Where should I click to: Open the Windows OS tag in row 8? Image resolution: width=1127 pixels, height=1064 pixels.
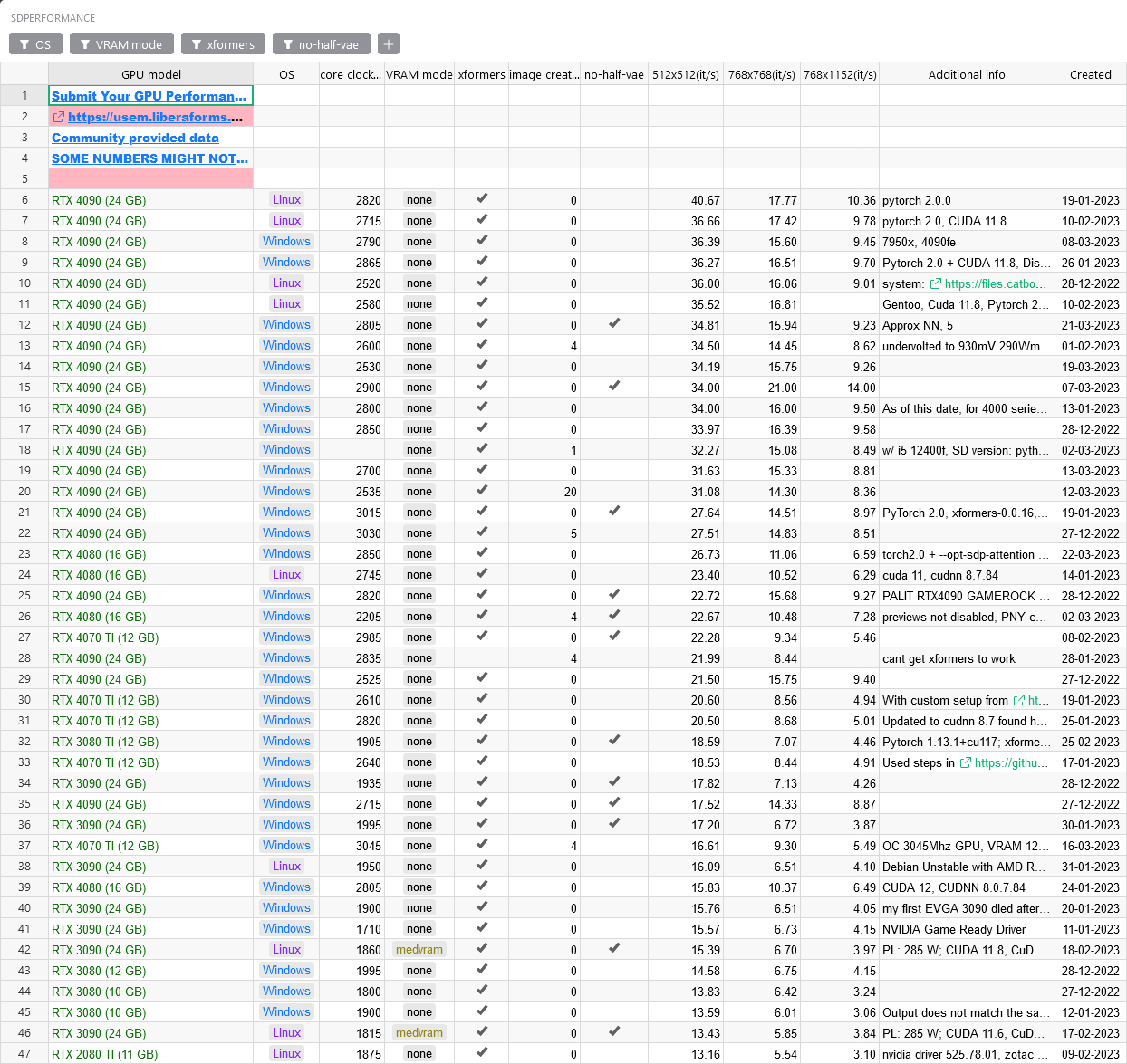pyautogui.click(x=286, y=242)
